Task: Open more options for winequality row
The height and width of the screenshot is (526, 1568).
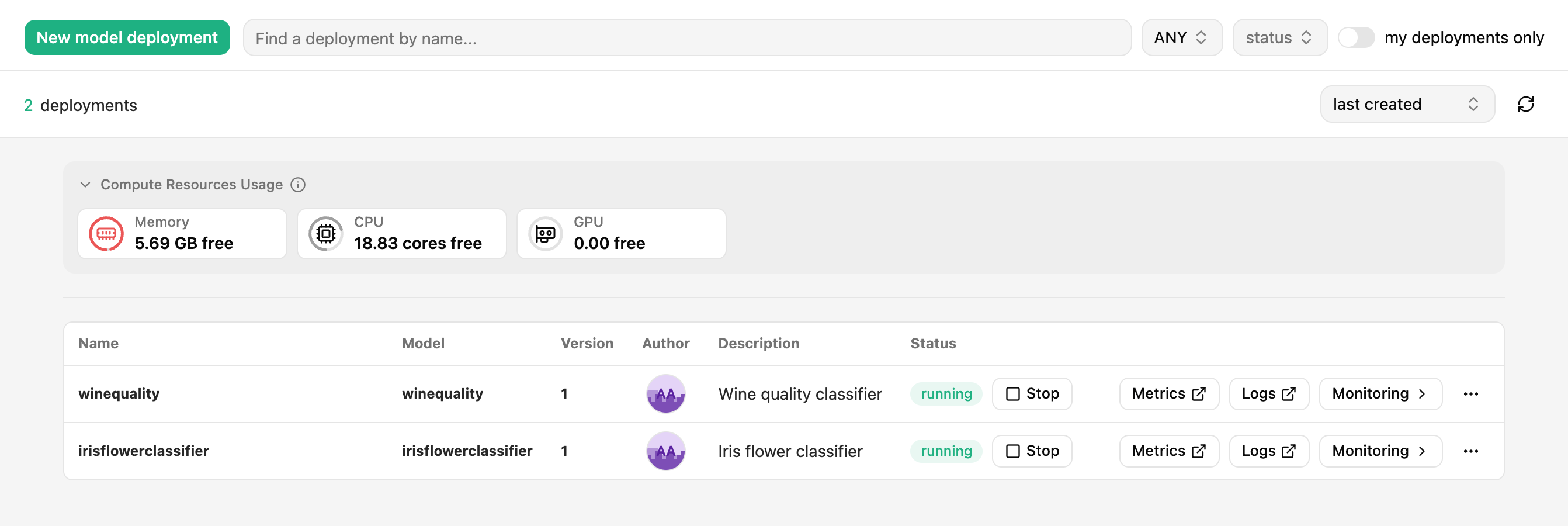Action: (1470, 394)
